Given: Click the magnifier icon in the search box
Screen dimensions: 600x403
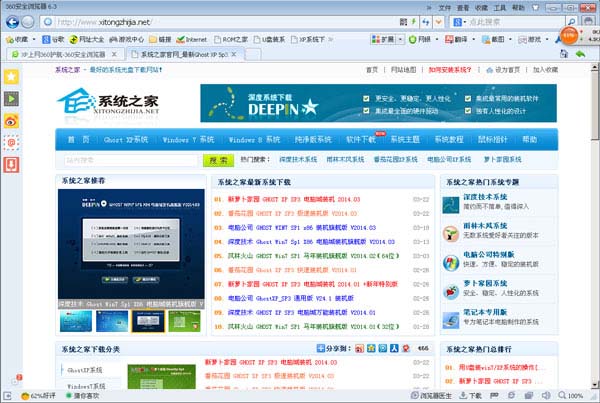Looking at the screenshot, I should point(570,21).
